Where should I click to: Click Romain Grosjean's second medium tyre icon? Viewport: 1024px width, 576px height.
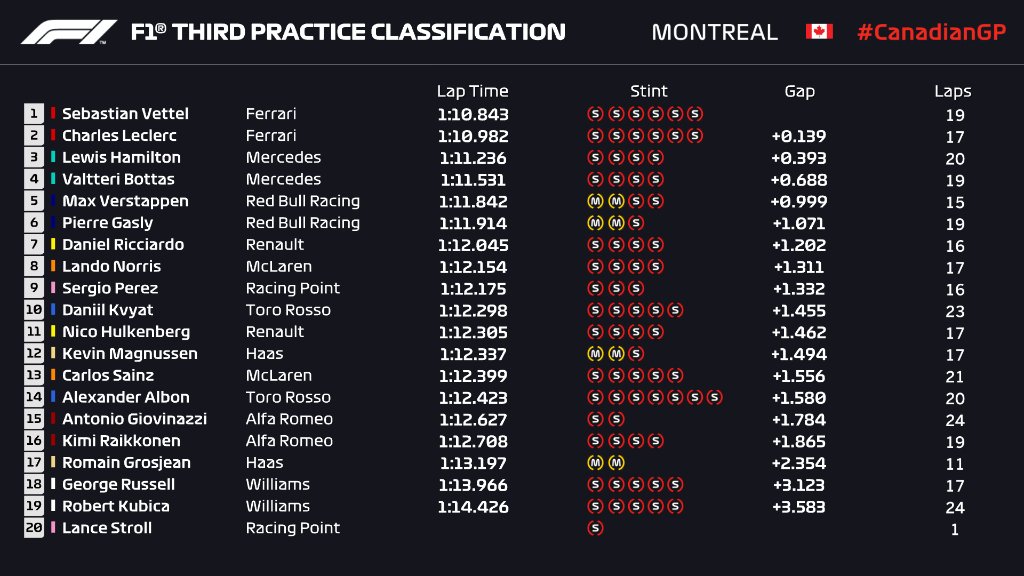(616, 463)
